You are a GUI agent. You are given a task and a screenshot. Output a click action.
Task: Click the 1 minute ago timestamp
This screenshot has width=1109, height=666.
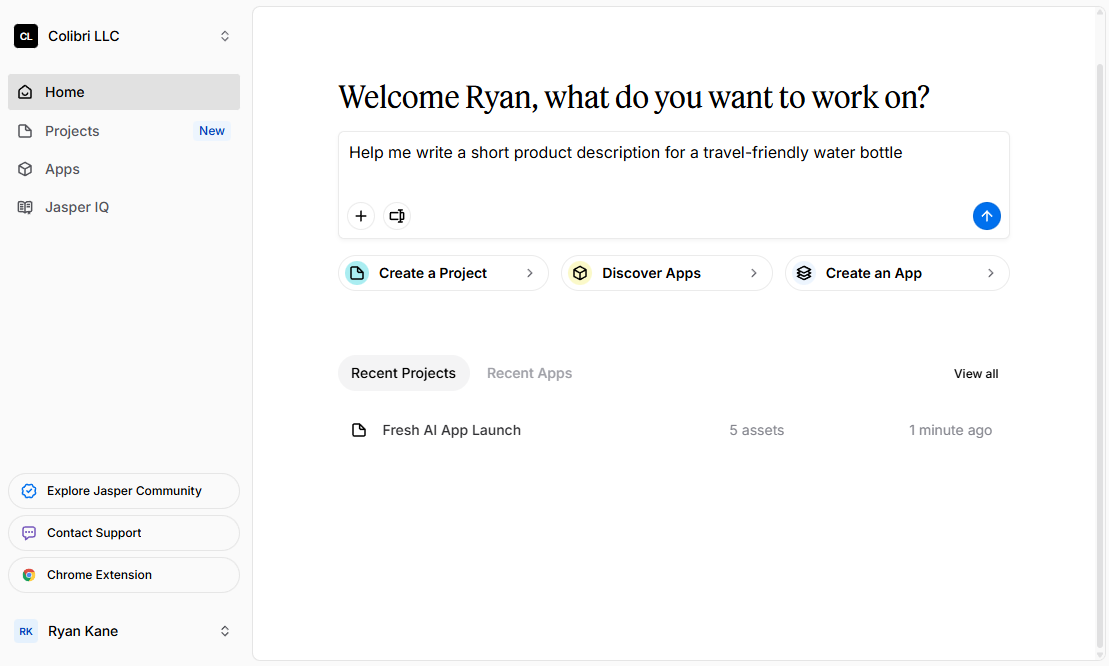tap(950, 430)
